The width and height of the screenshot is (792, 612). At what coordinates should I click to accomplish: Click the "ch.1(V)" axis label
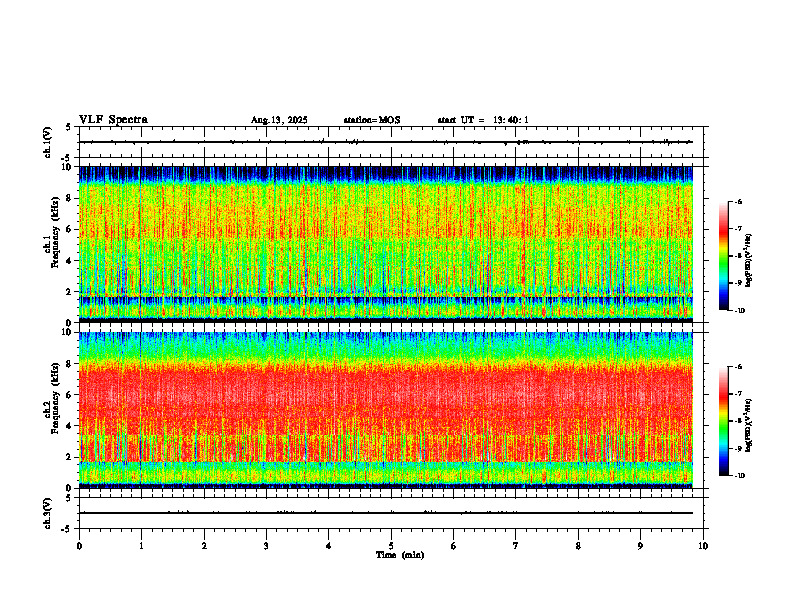coord(48,142)
